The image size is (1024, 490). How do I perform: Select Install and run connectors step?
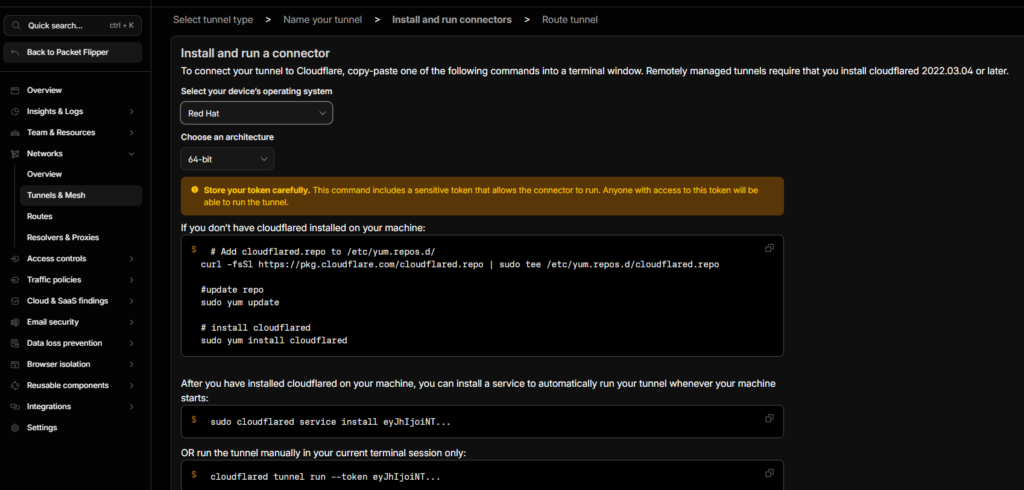click(452, 20)
